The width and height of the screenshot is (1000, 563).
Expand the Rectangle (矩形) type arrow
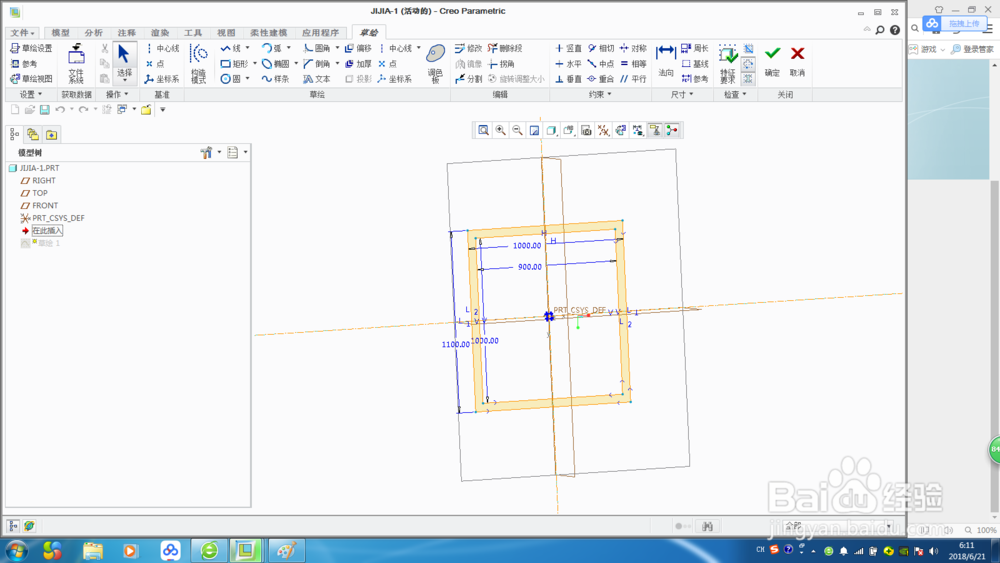point(254,64)
